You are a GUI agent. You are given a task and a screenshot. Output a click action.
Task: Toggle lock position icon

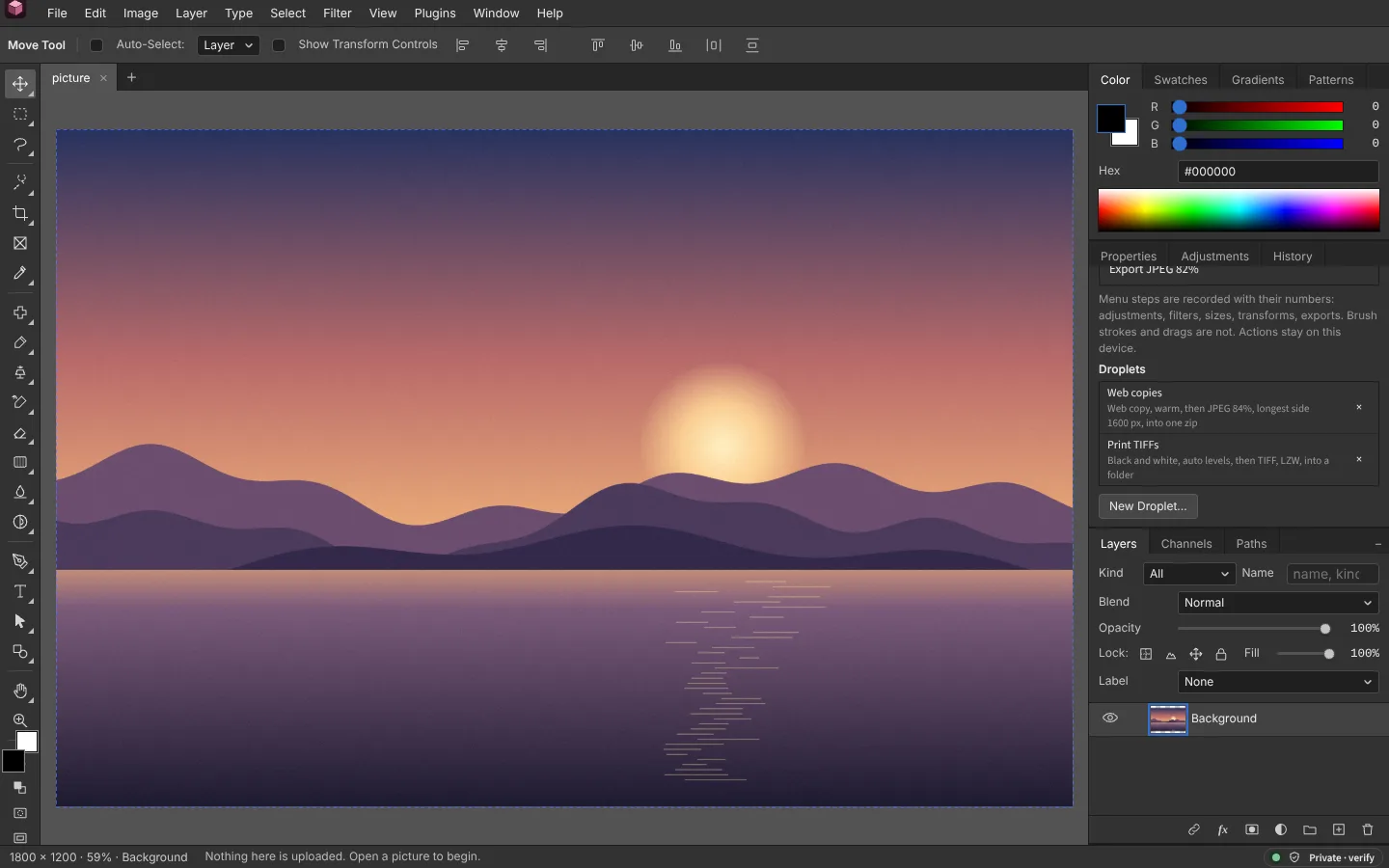pyautogui.click(x=1196, y=654)
